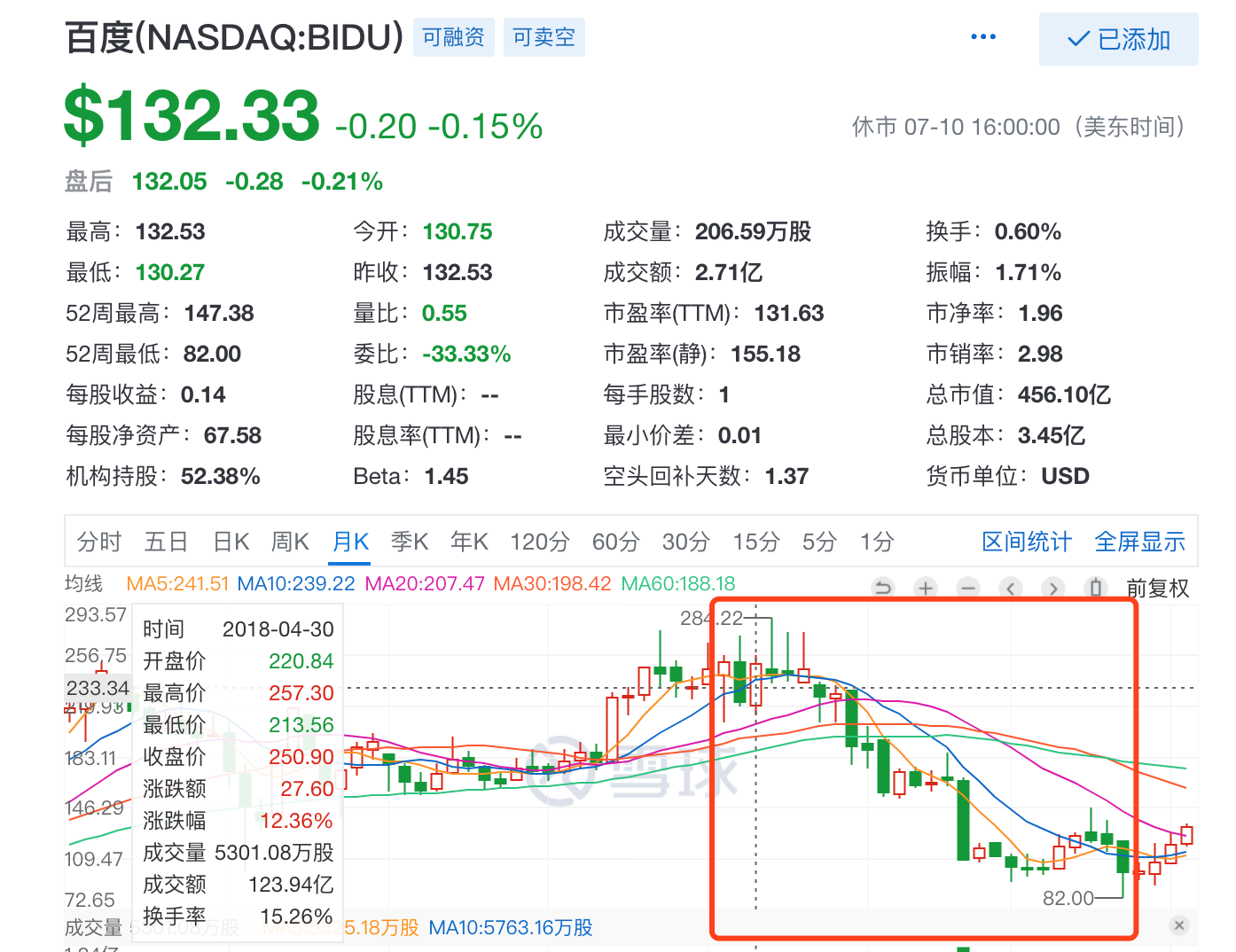
Task: Click the 可融资 tag
Action: click(454, 37)
